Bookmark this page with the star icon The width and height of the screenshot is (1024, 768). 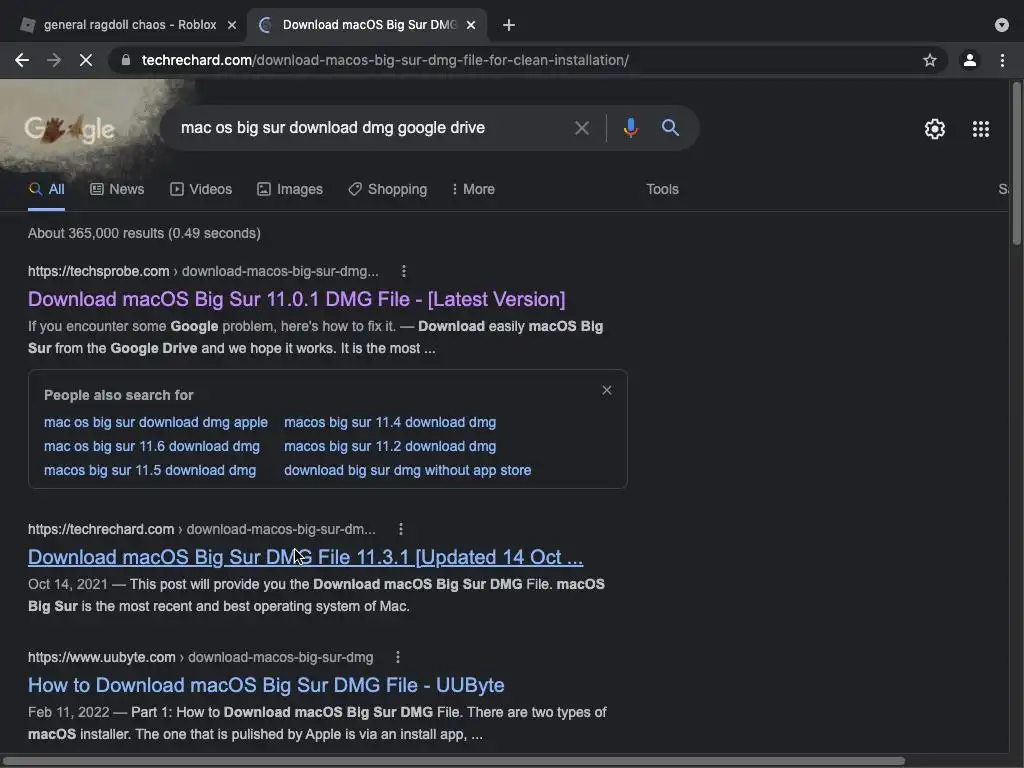point(930,60)
